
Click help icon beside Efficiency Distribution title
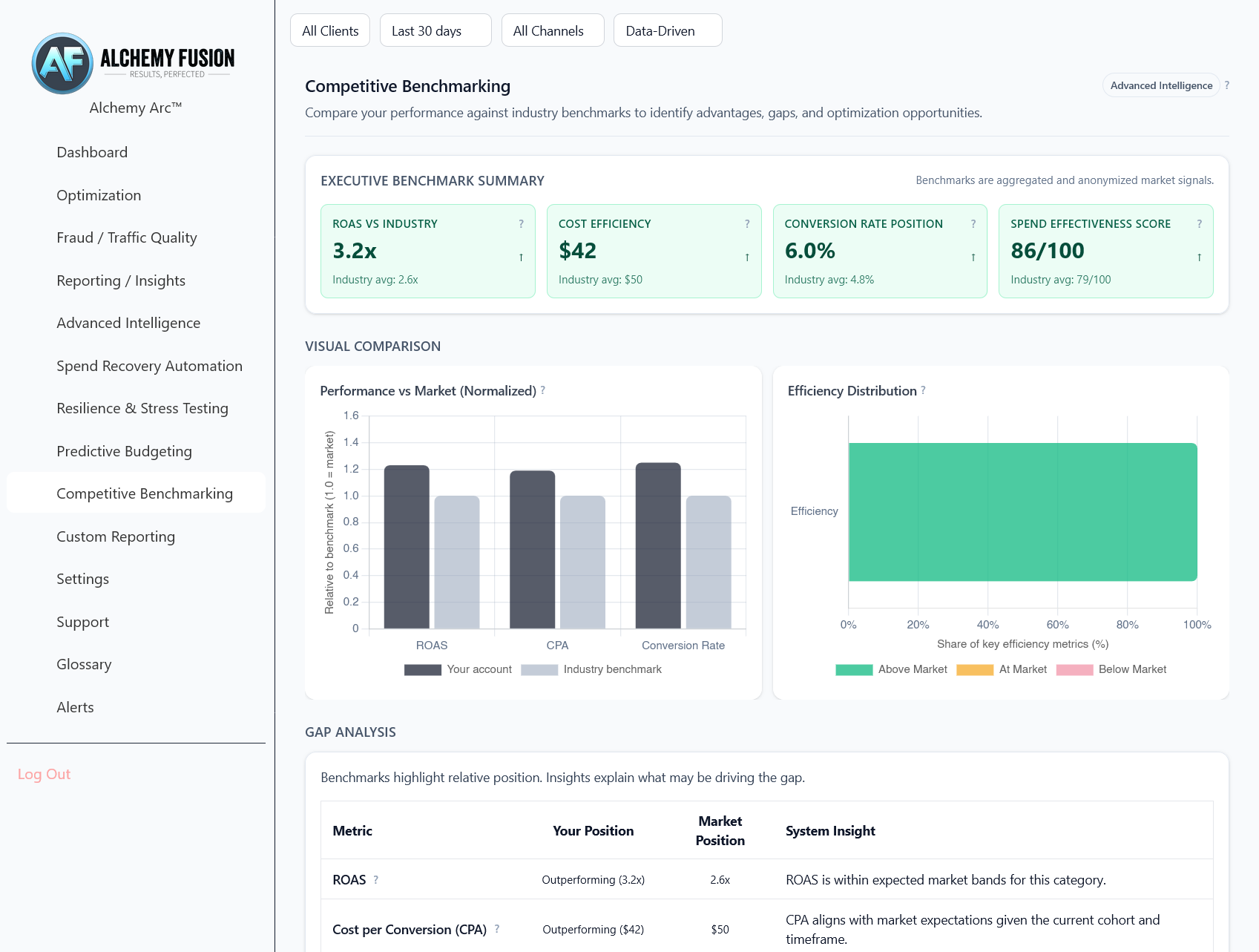pyautogui.click(x=923, y=390)
